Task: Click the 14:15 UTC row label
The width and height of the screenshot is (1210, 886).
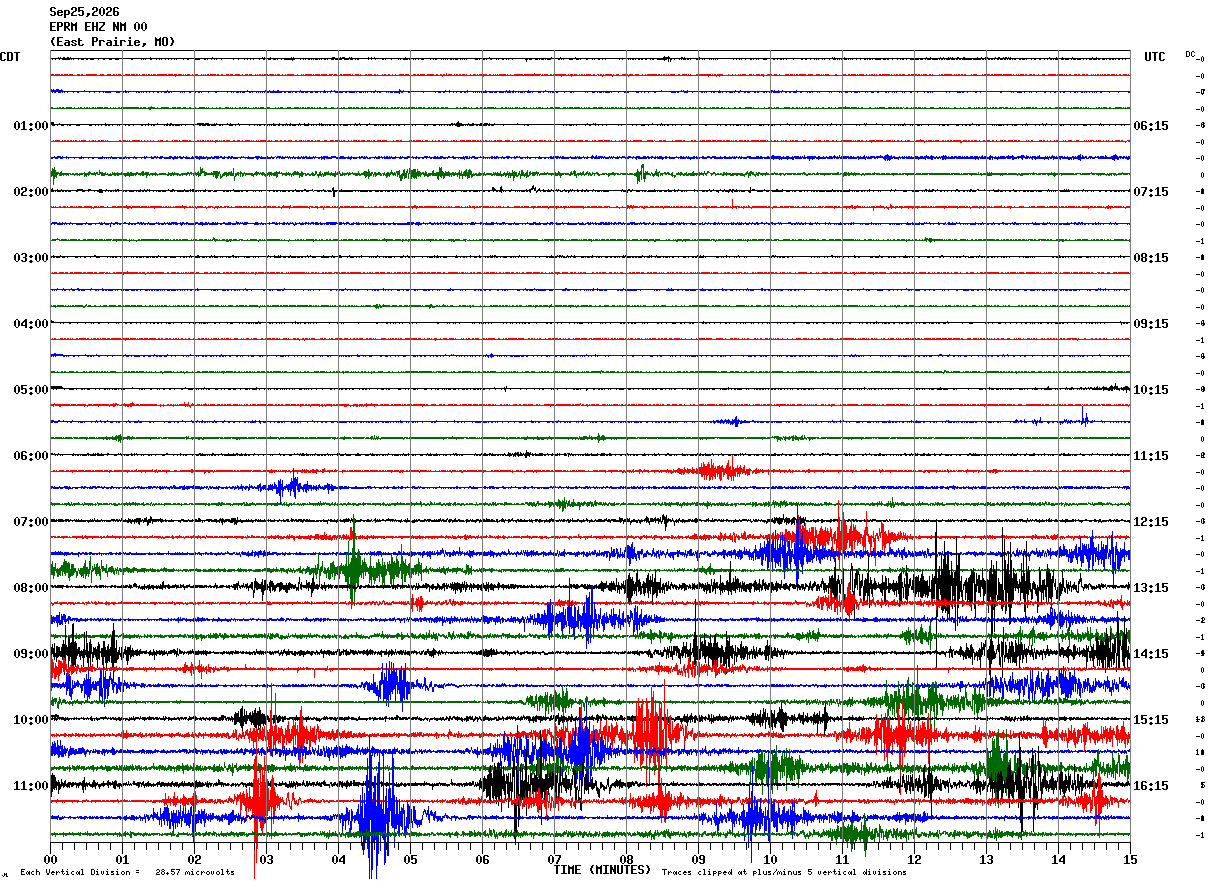Action: 1151,654
